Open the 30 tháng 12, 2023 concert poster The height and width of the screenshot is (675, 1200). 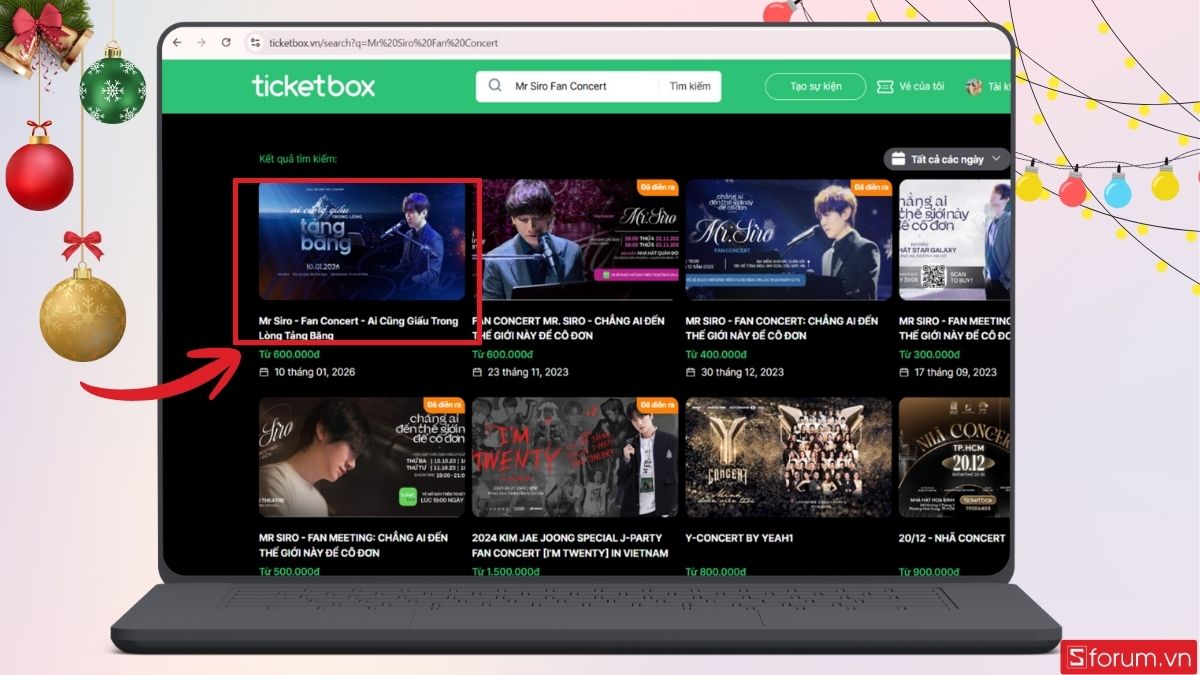click(x=789, y=240)
